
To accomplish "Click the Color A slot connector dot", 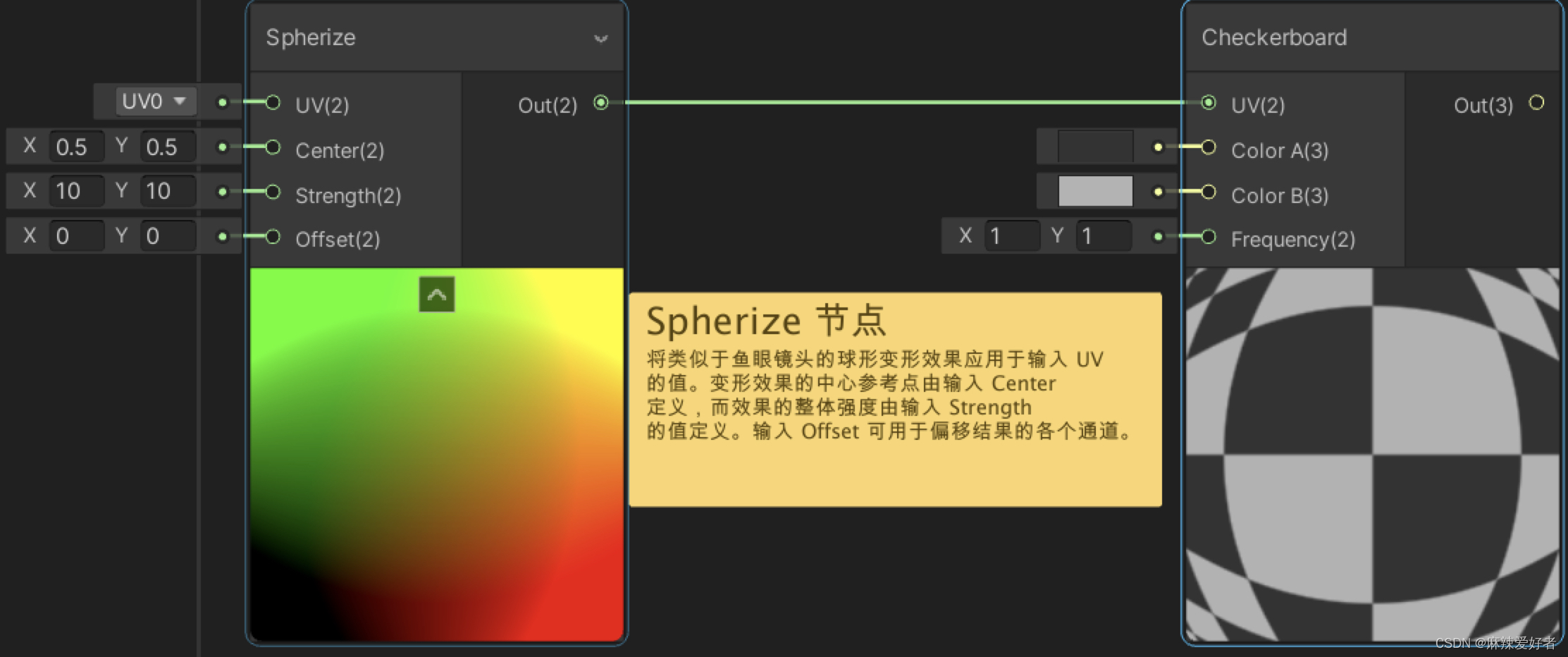I will pos(1158,147).
